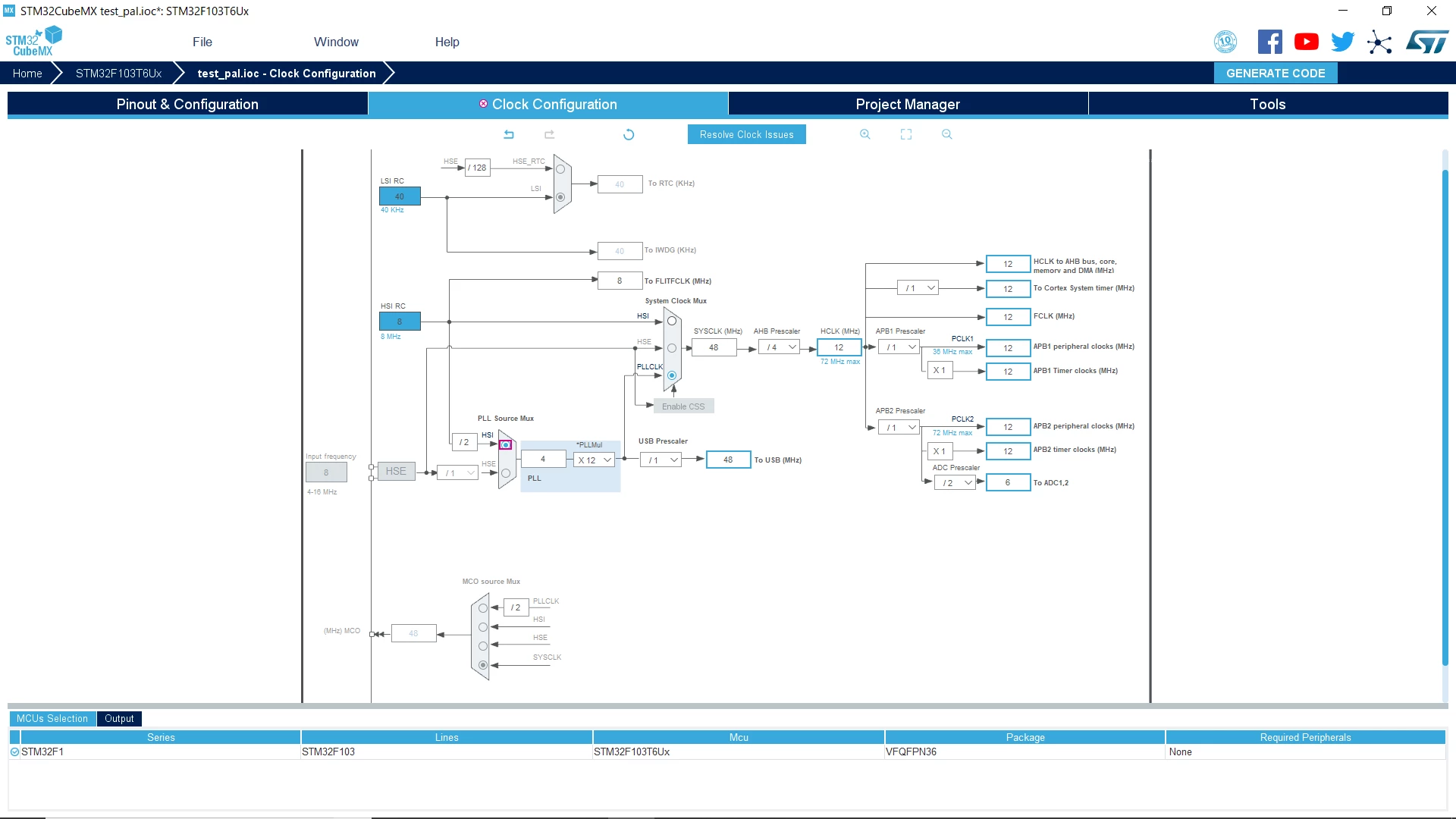
Task: Click the HSE source block
Action: coord(396,471)
